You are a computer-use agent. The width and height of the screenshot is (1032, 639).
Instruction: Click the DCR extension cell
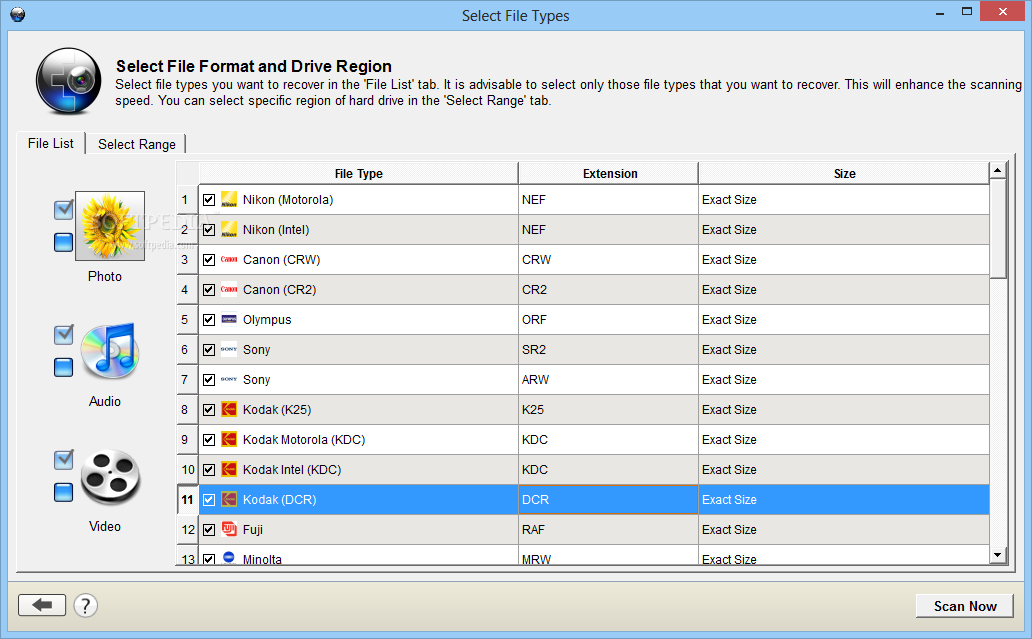[608, 499]
